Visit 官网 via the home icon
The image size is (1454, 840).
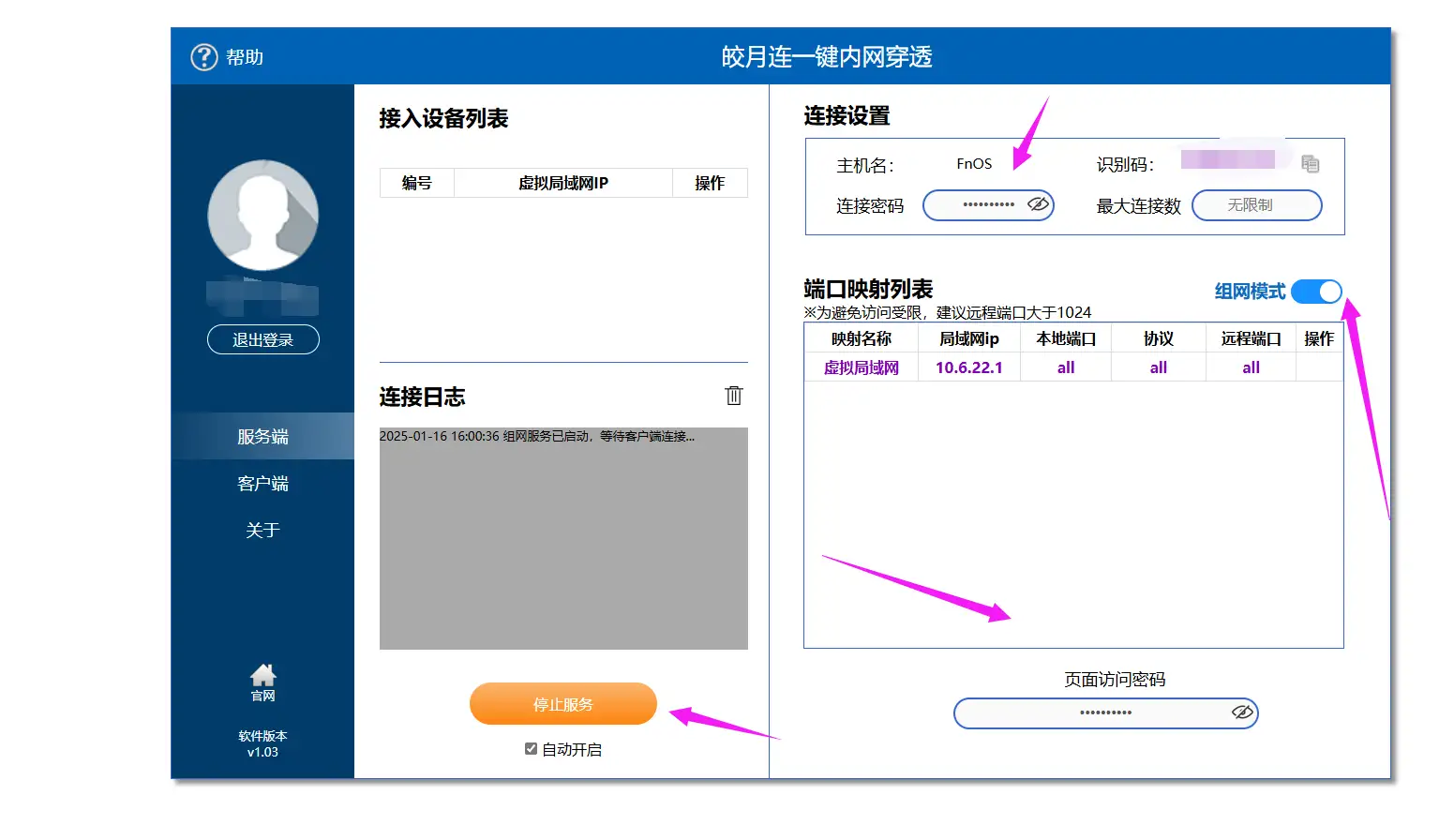(262, 677)
